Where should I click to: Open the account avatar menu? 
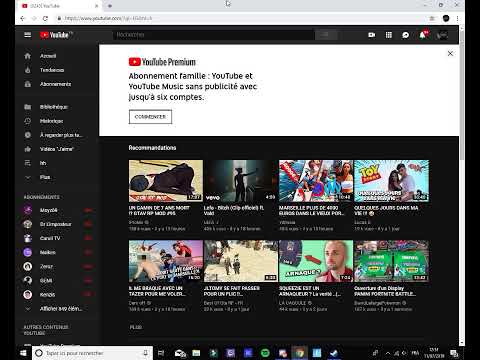coord(442,35)
